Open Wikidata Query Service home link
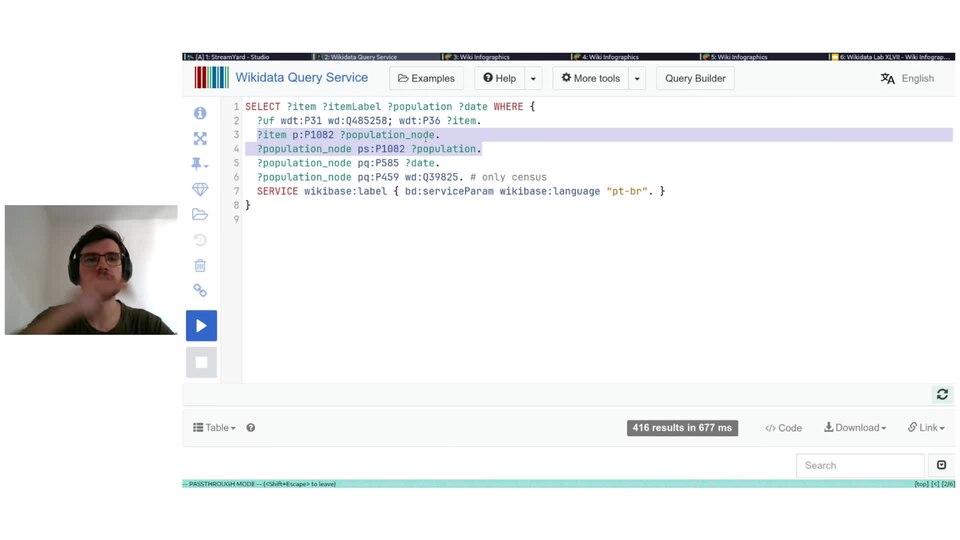This screenshot has width=960, height=540. coord(302,78)
